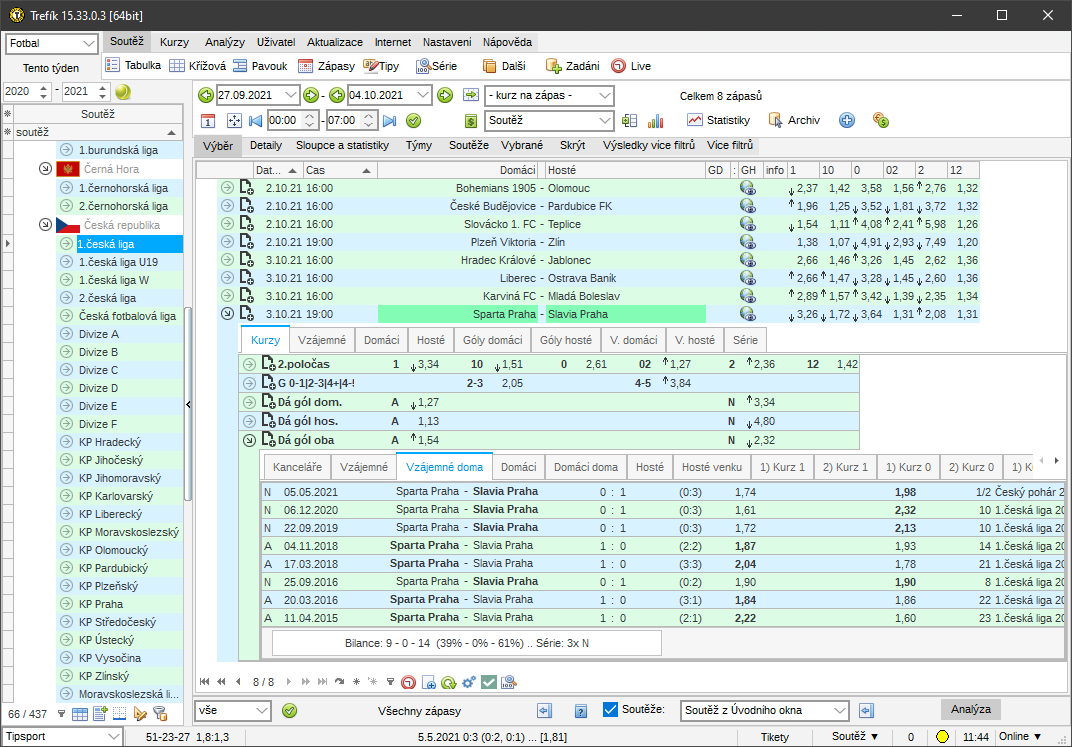The width and height of the screenshot is (1072, 747).
Task: Click the green arrow left of date 27.09.2021
Action: point(206,95)
